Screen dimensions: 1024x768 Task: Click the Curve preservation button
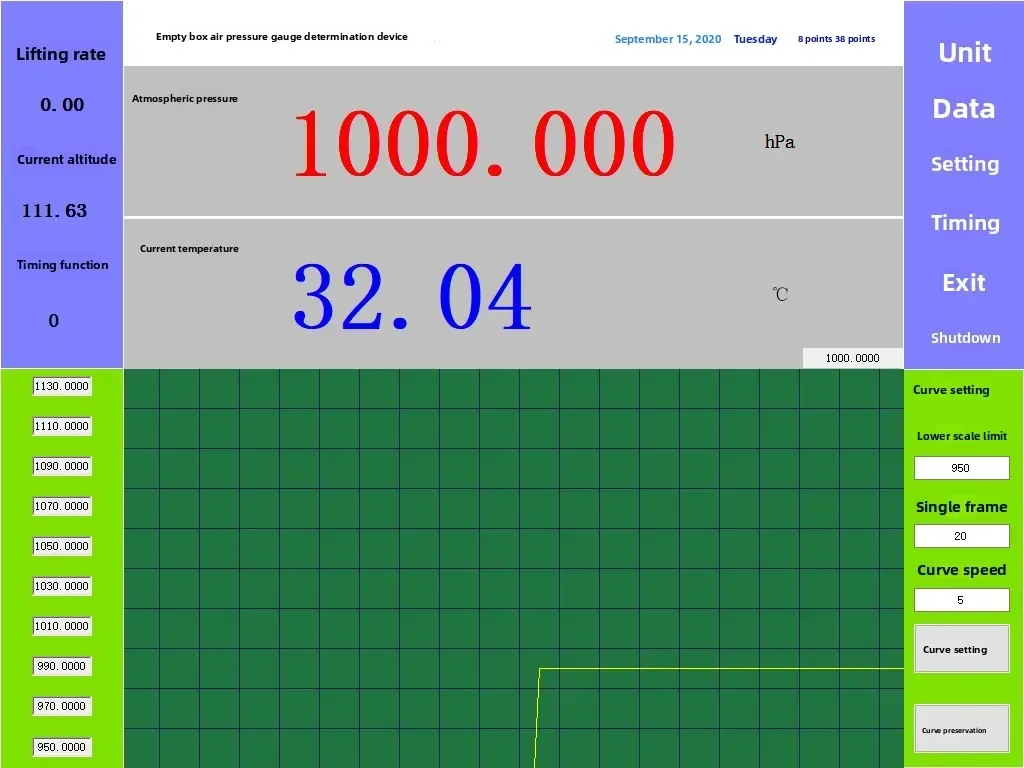point(961,729)
